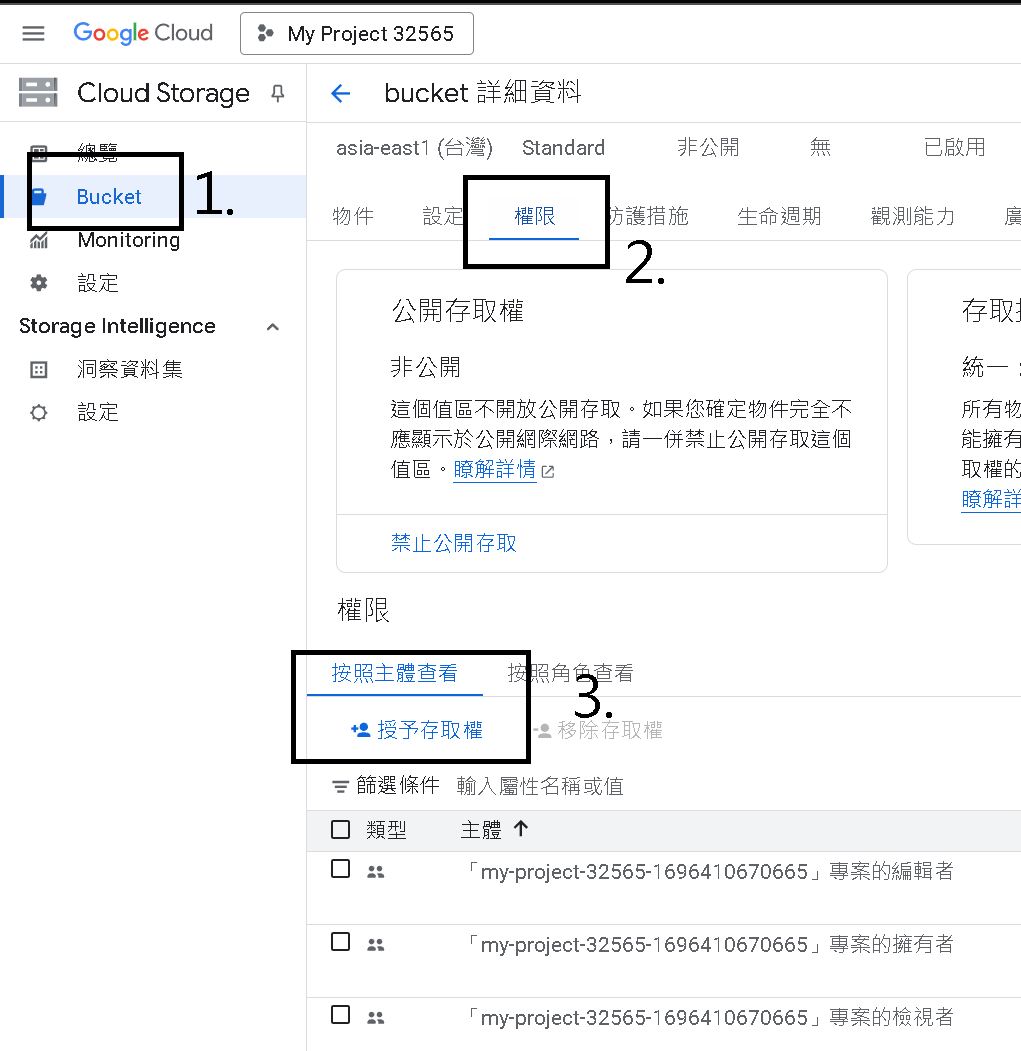The width and height of the screenshot is (1021, 1051).
Task: Open the hamburger navigation menu
Action: pyautogui.click(x=33, y=33)
